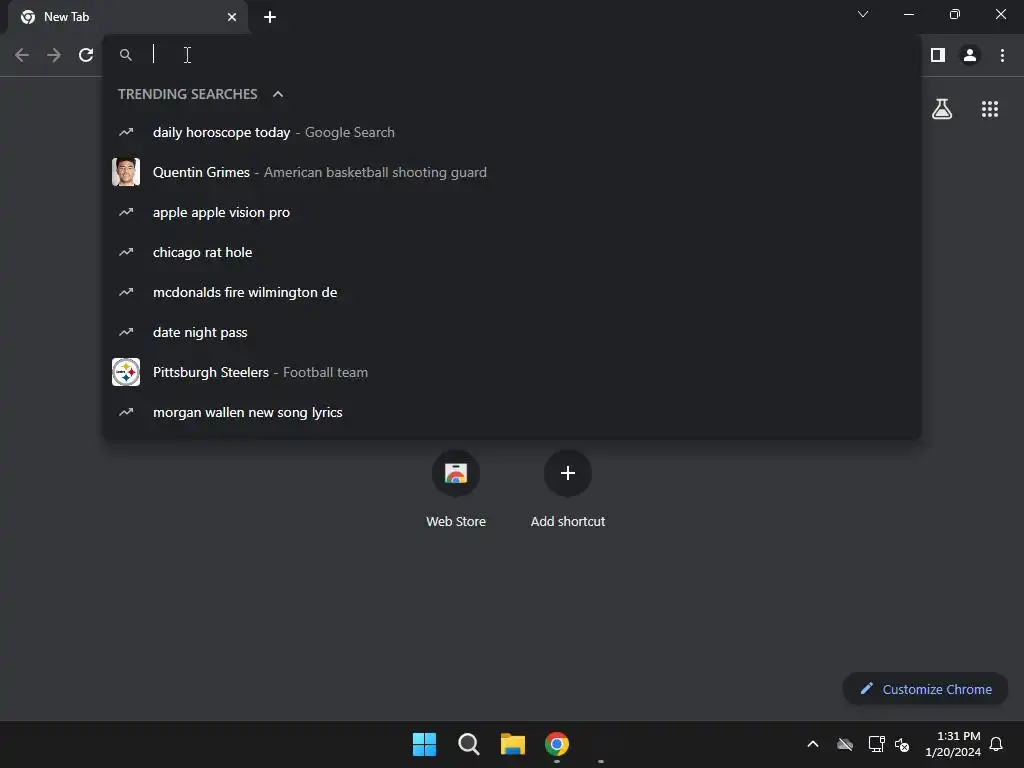Restore down the Chrome window

click(x=955, y=14)
